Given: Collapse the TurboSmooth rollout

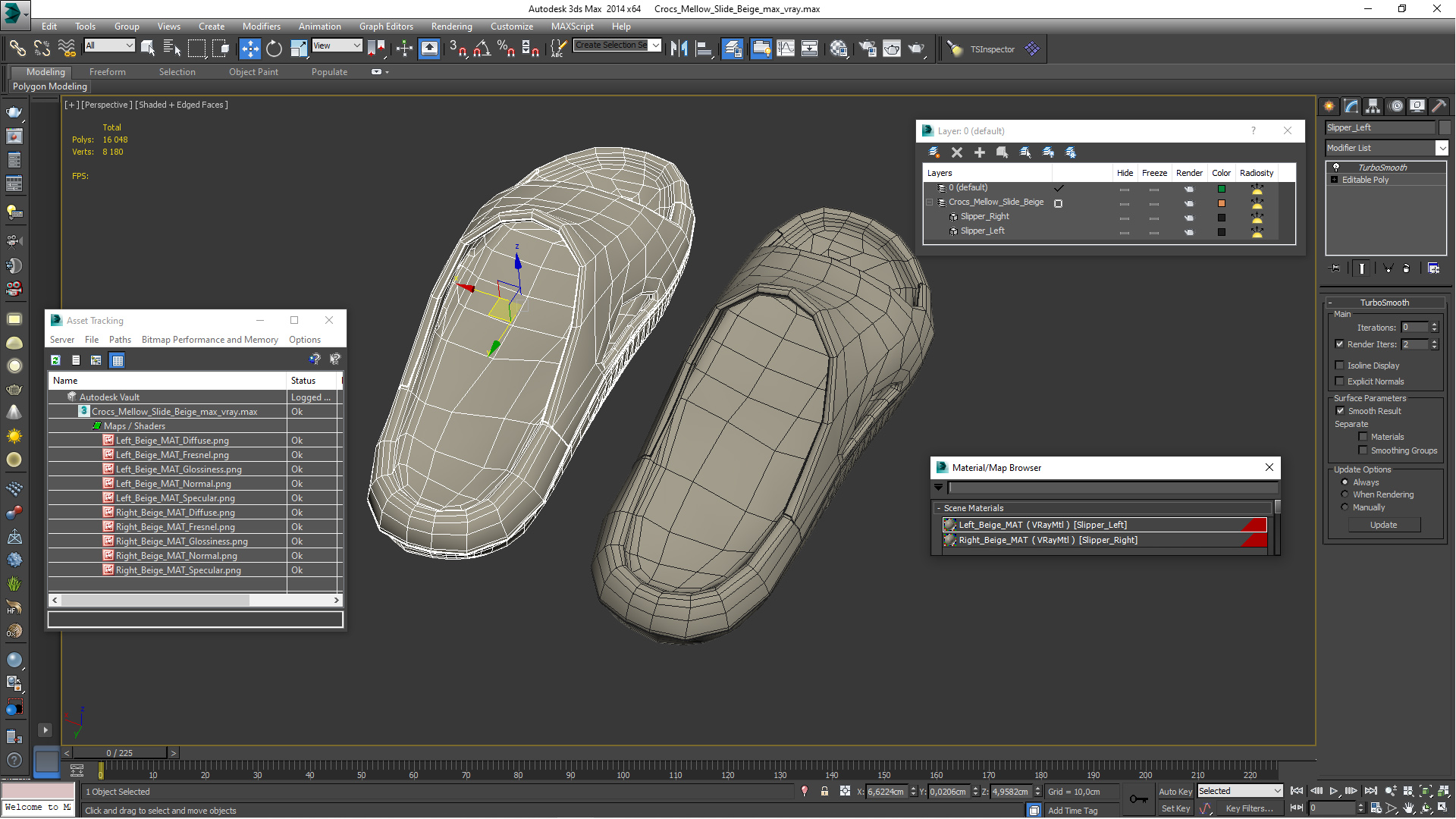Looking at the screenshot, I should coord(1330,303).
